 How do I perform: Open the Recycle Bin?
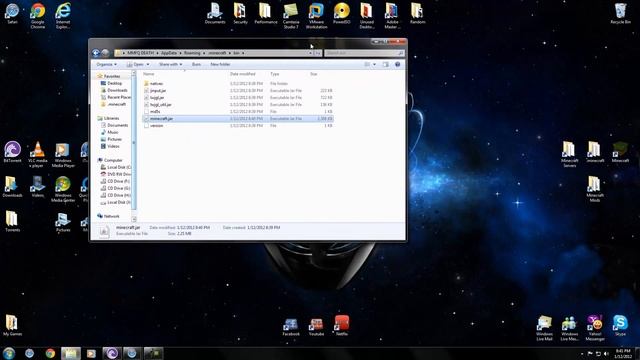pyautogui.click(x=620, y=13)
